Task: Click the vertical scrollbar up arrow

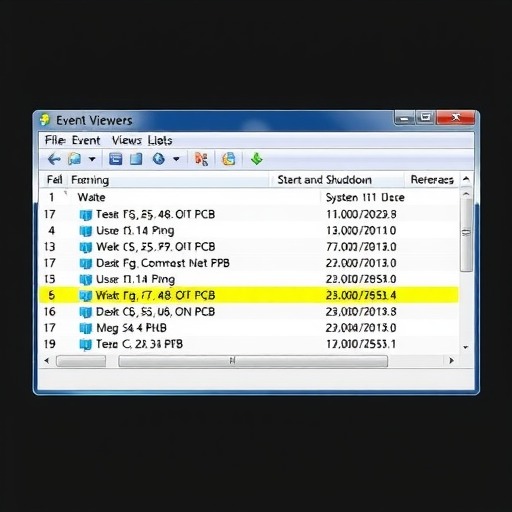Action: (x=466, y=194)
